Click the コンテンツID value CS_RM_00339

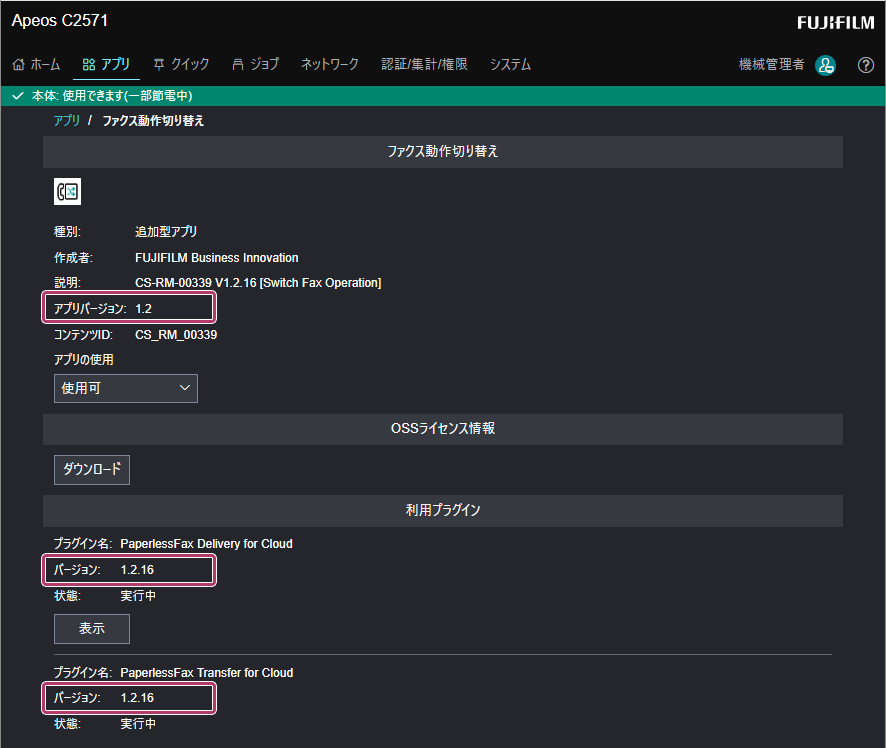176,335
